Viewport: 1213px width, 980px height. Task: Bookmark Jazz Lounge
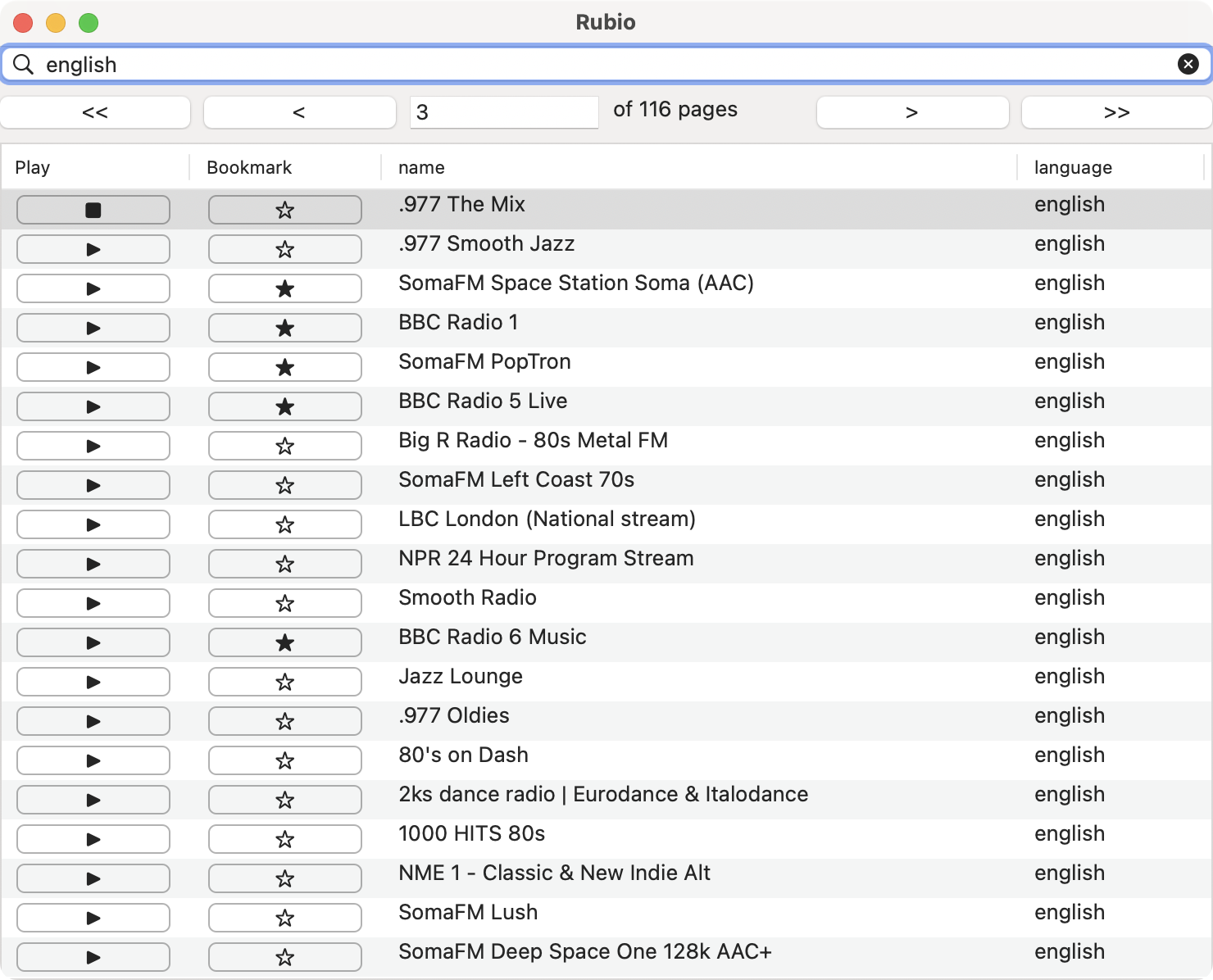click(x=285, y=682)
